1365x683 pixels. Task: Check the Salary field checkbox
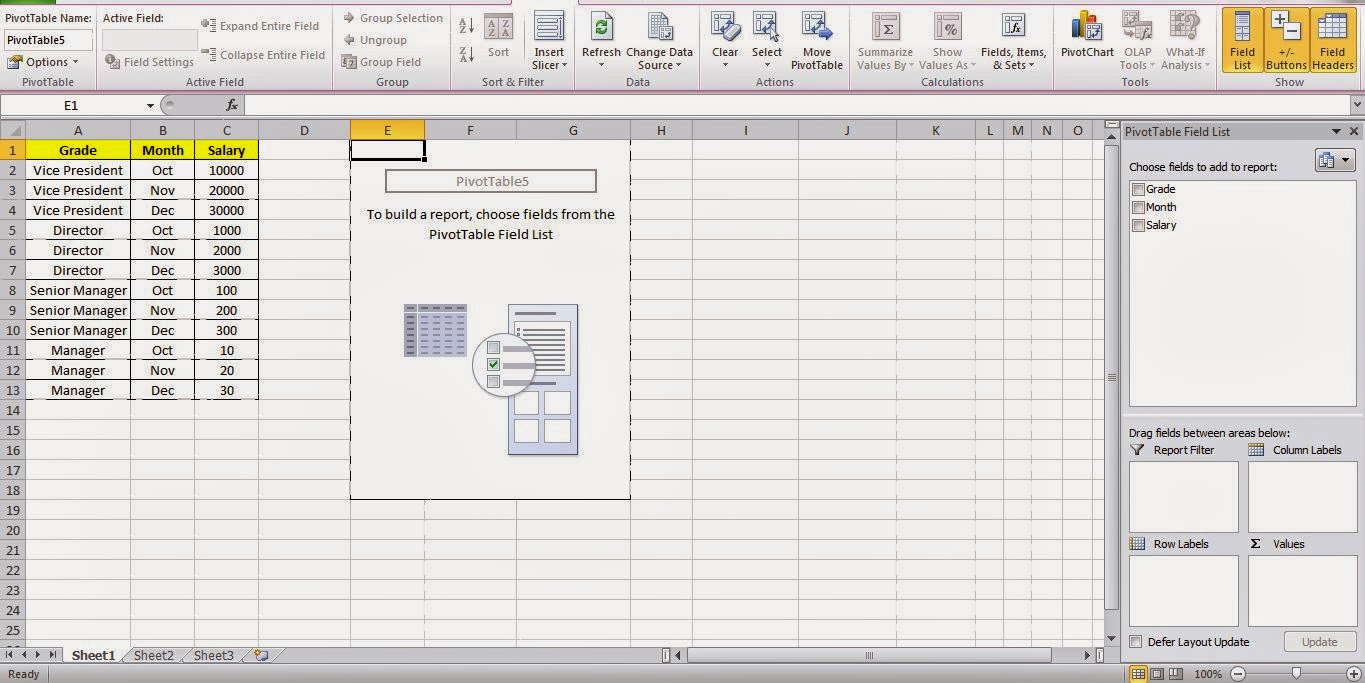tap(1138, 225)
